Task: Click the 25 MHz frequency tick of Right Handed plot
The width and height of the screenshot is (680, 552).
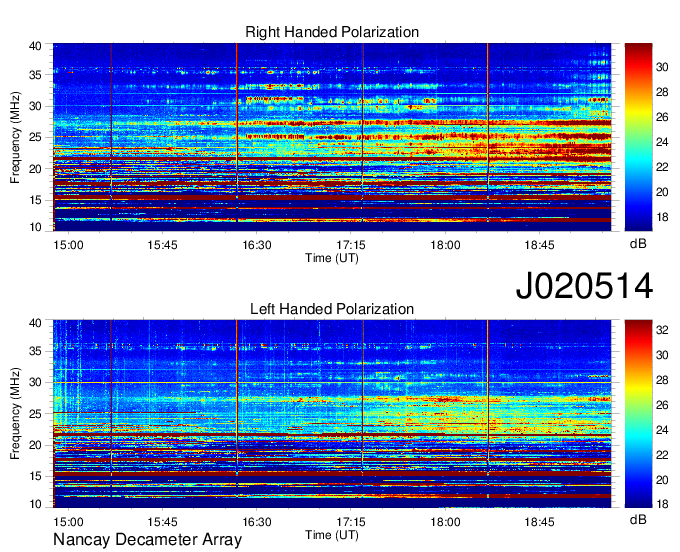Action: (x=35, y=138)
